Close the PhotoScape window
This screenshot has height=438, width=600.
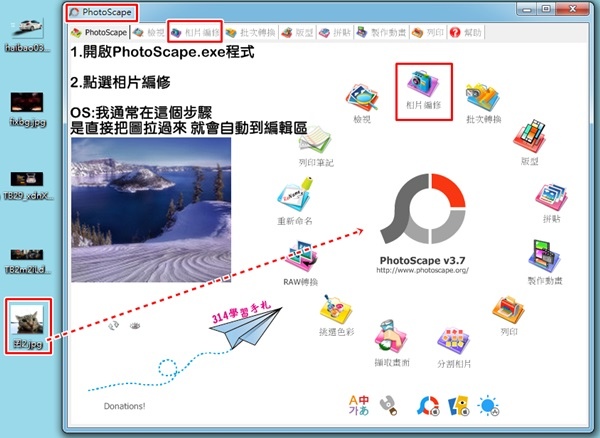pos(572,9)
